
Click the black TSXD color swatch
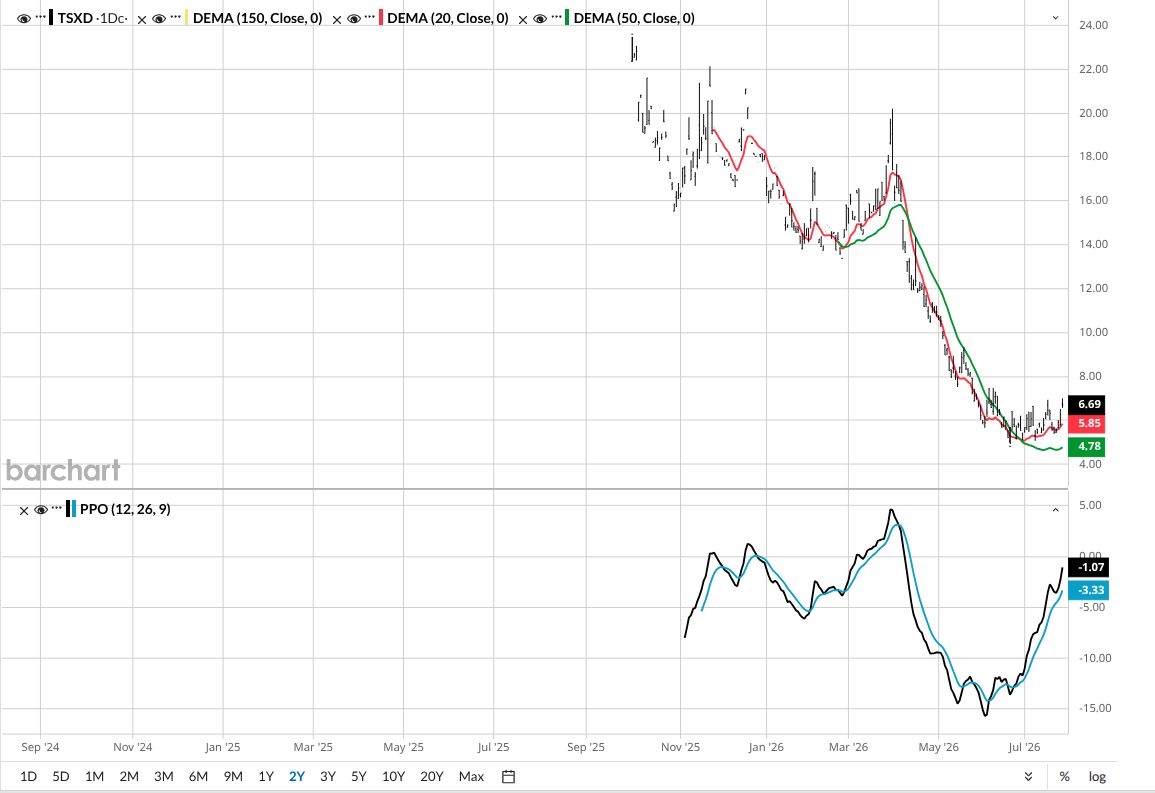(x=51, y=18)
